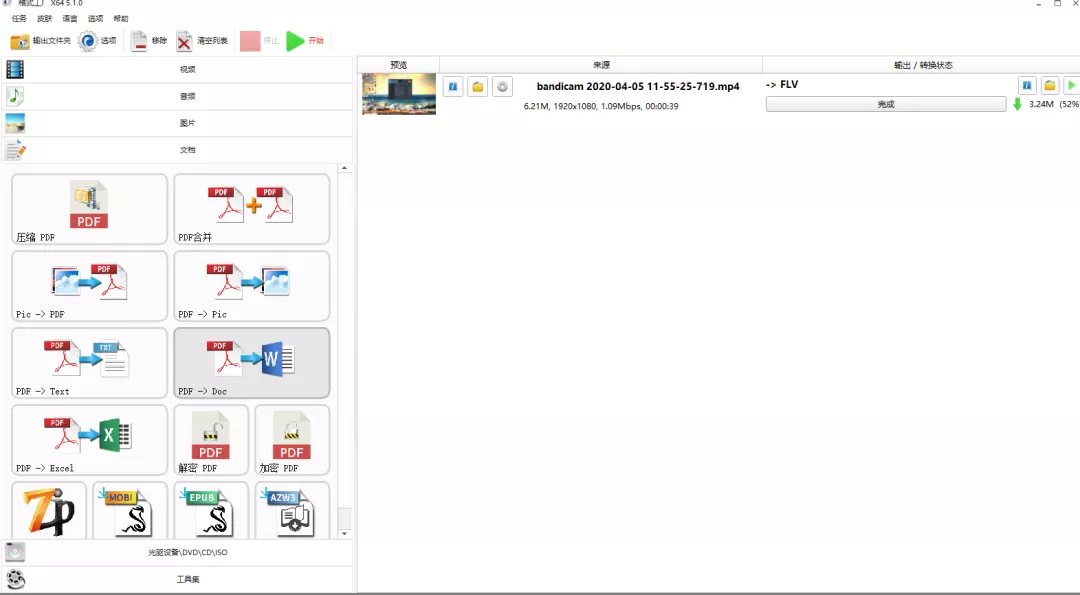Screen dimensions: 1080x595
Task: Remove the selected task with 移除
Action: 149,41
